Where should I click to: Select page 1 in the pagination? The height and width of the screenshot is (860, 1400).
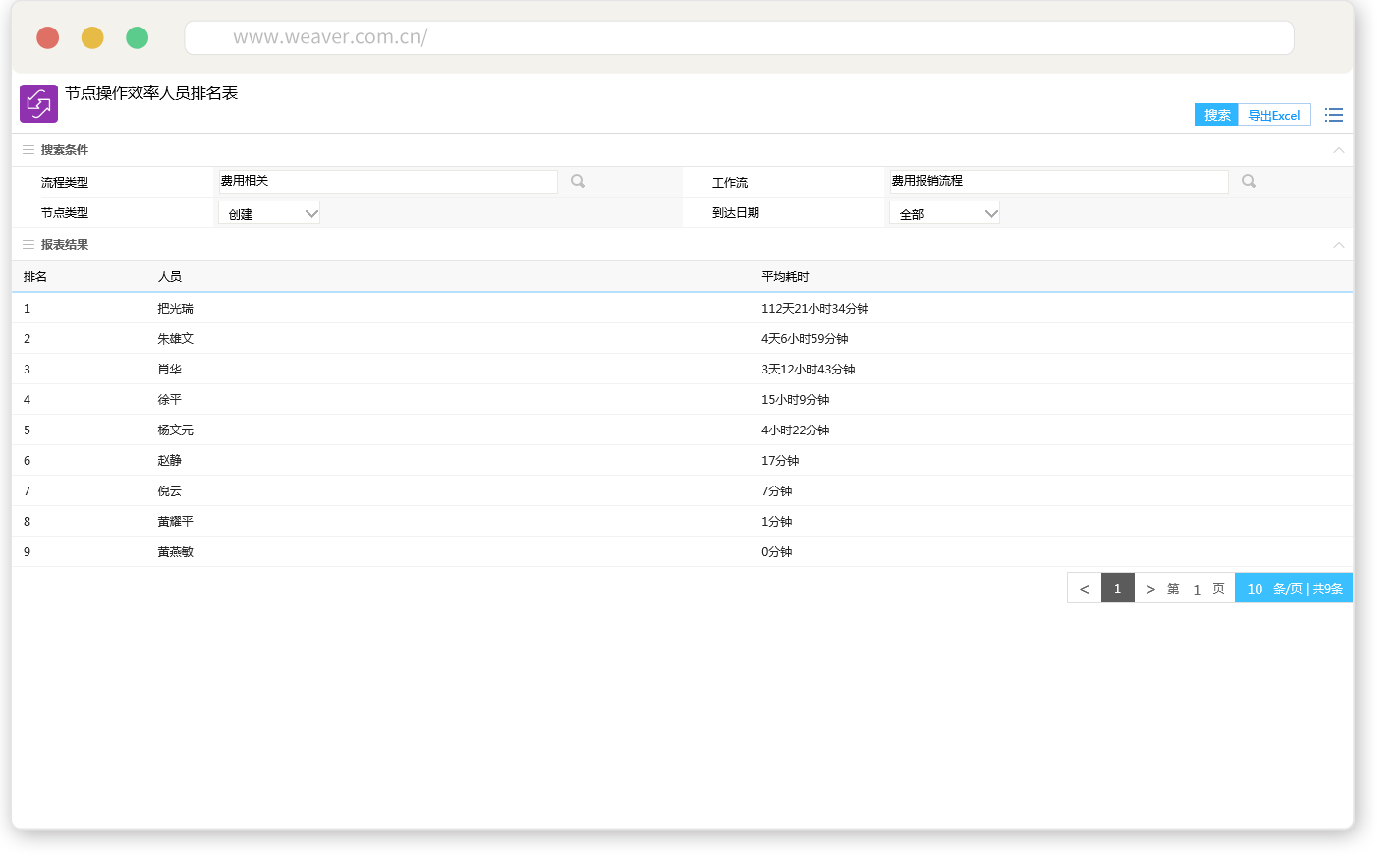(1117, 589)
